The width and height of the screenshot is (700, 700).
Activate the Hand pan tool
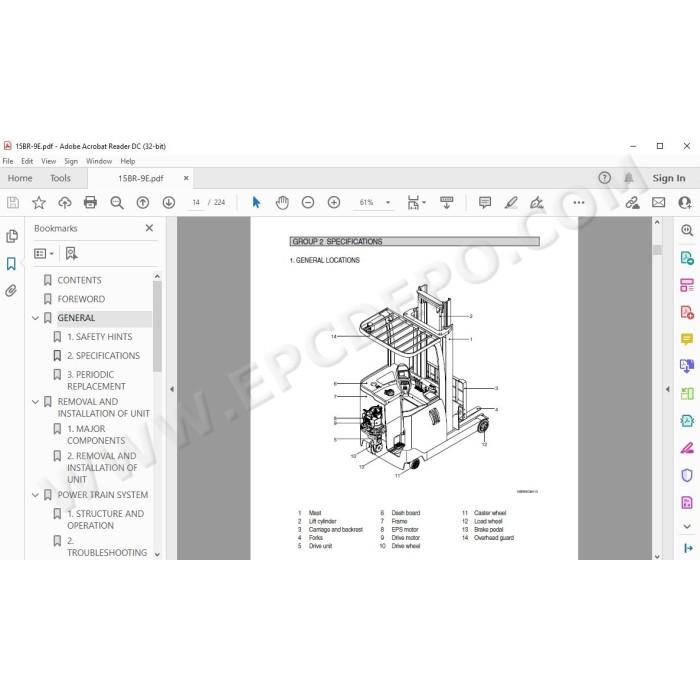click(282, 203)
